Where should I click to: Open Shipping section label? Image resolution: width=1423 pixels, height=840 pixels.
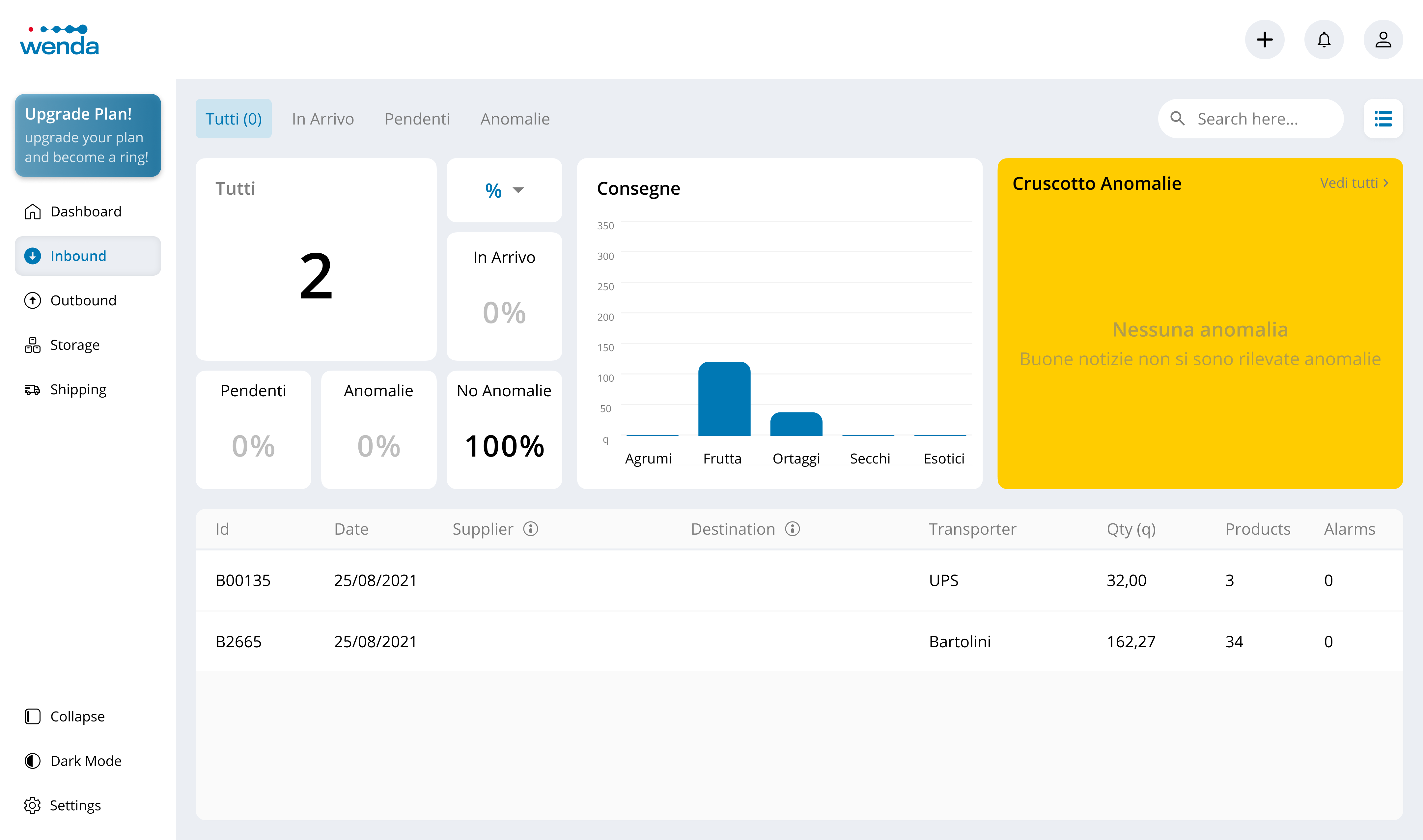78,390
